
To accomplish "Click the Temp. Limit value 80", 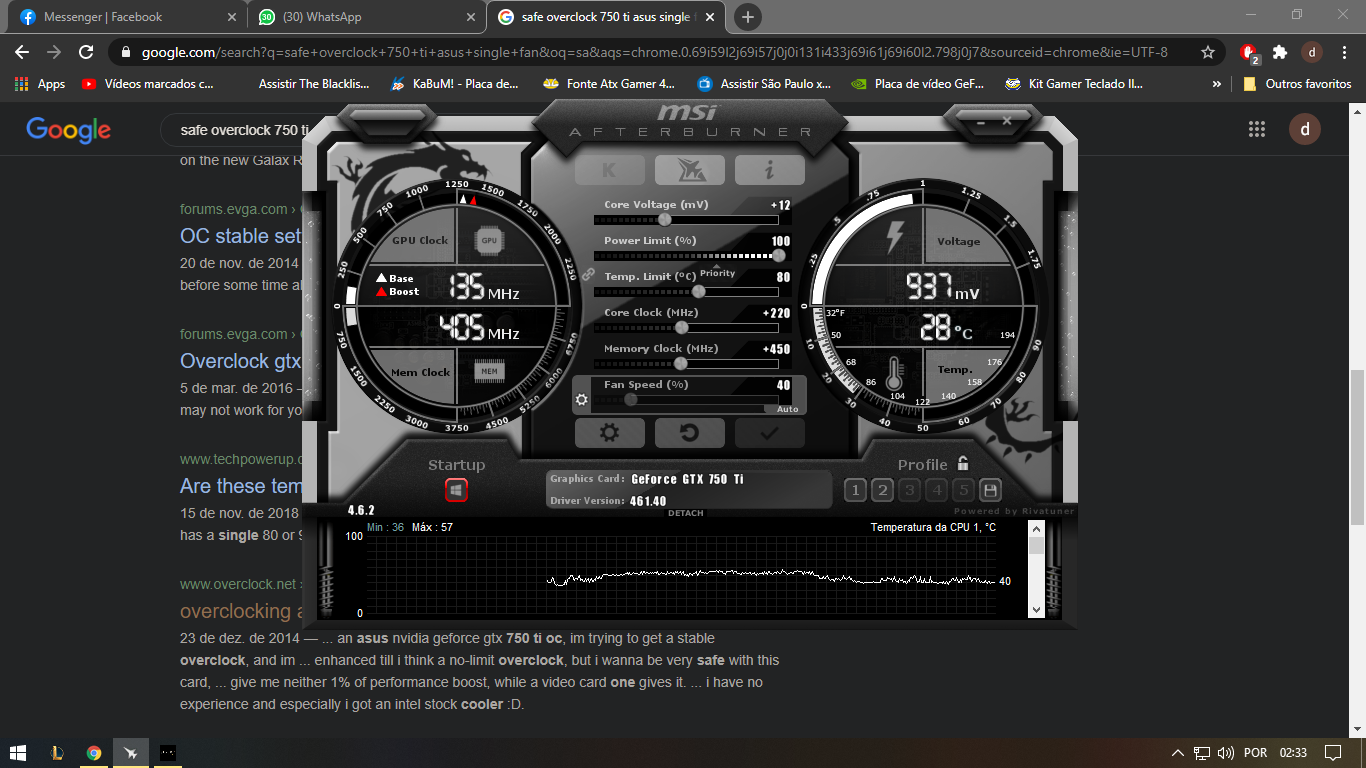I will point(783,277).
